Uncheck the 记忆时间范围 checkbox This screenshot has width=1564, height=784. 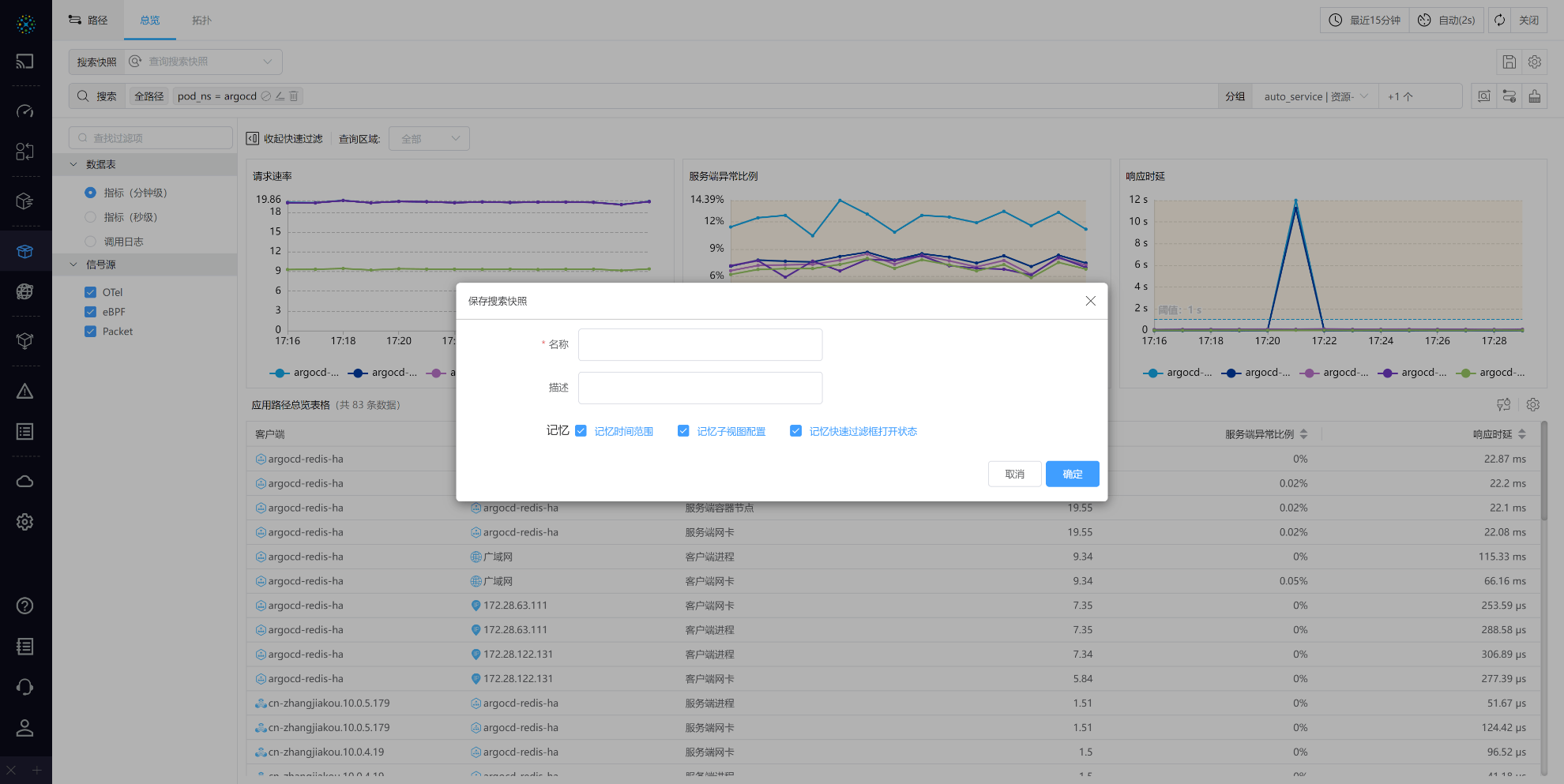(x=581, y=431)
